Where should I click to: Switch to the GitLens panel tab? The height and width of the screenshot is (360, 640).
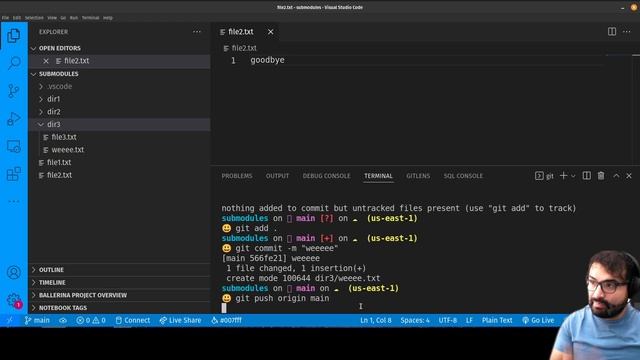pyautogui.click(x=418, y=176)
